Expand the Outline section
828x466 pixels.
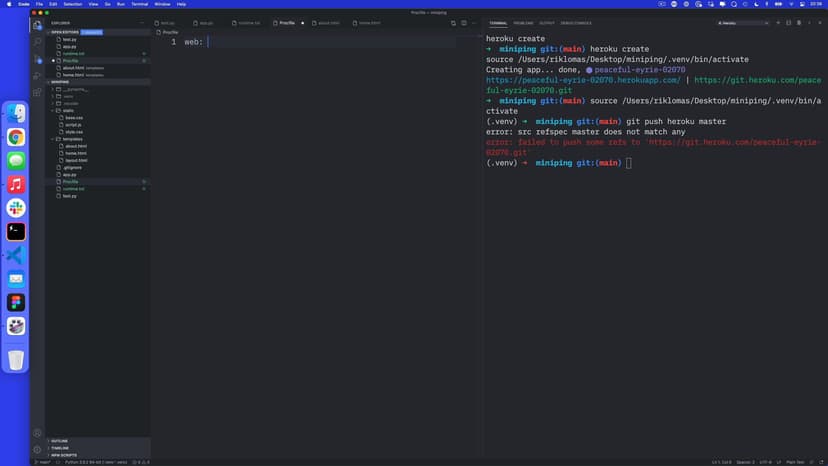59,441
